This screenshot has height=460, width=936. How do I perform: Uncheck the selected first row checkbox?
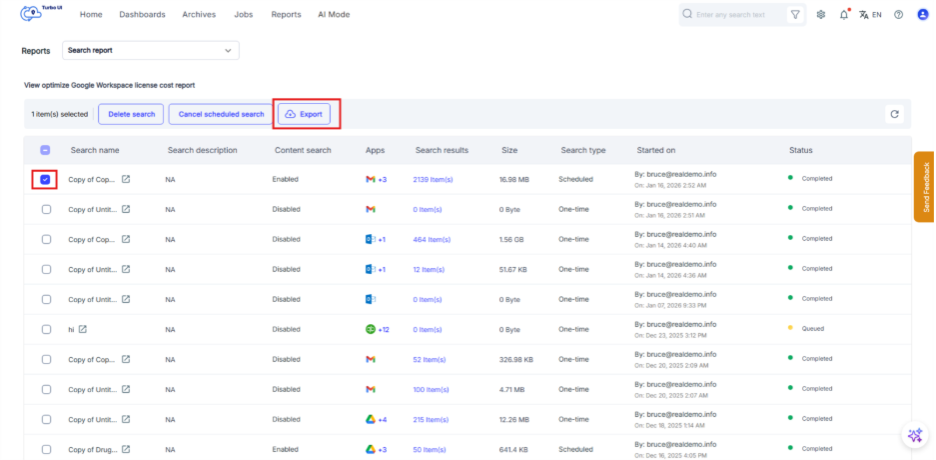[46, 179]
